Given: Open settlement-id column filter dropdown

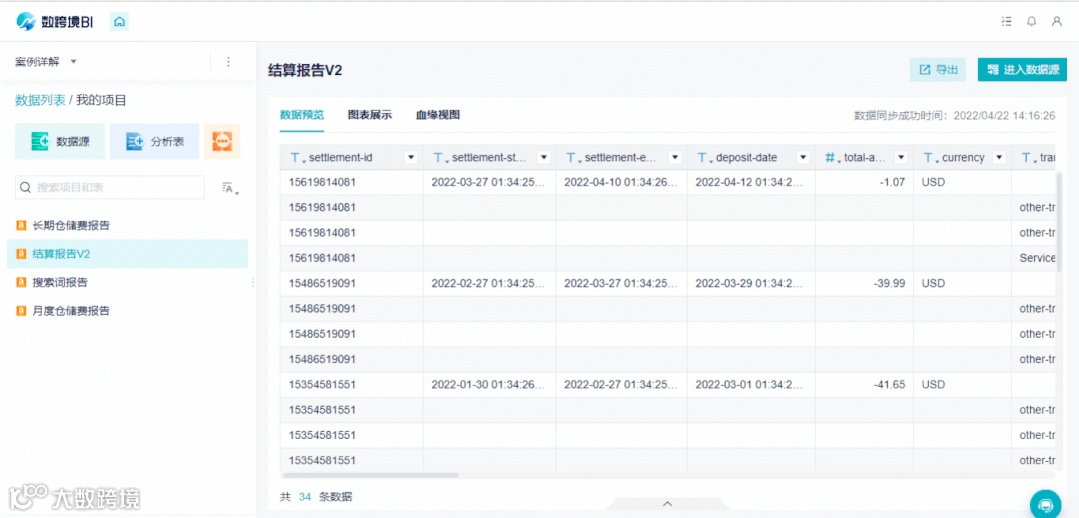Looking at the screenshot, I should point(412,158).
